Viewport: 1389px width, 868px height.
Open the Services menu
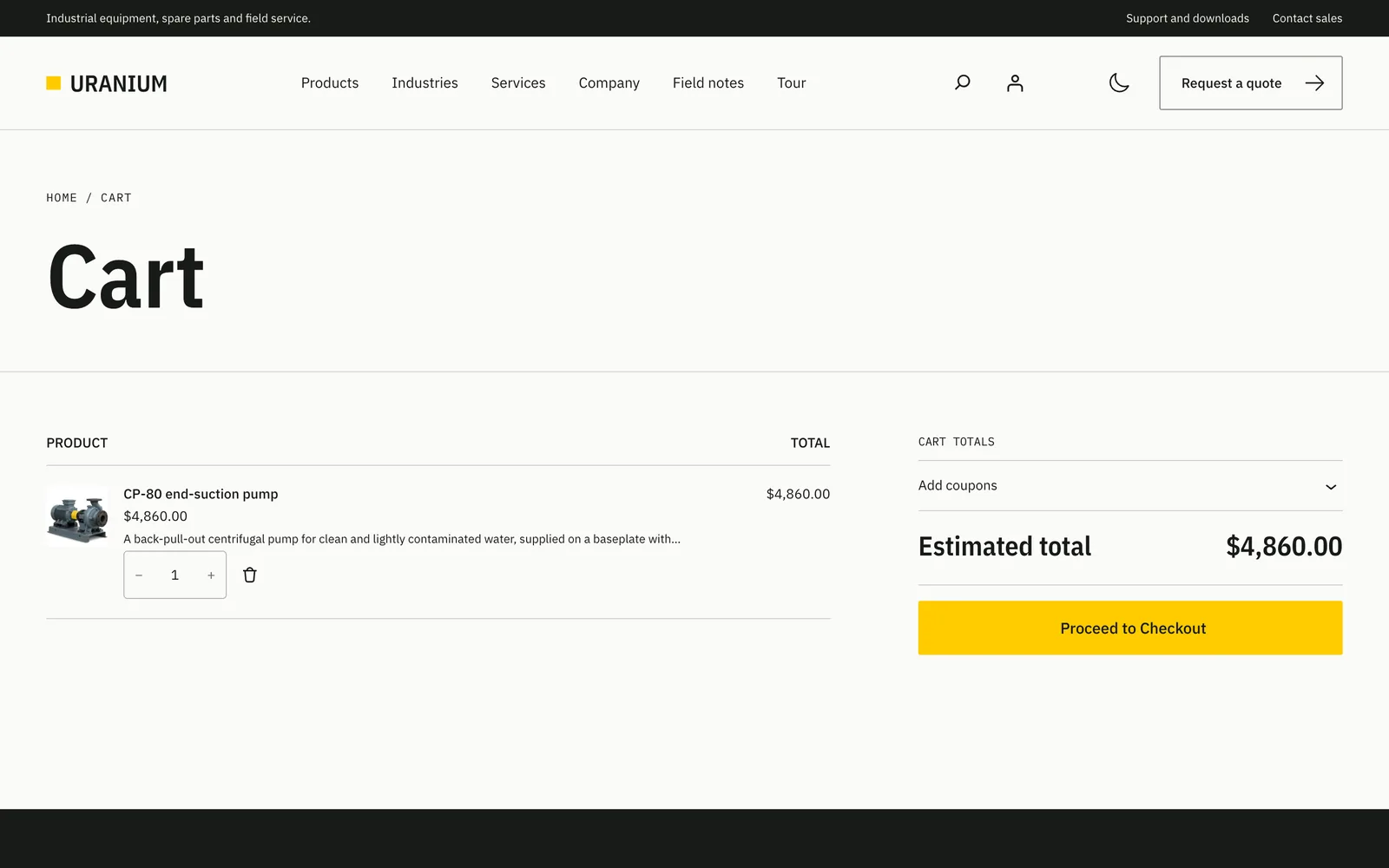518,82
